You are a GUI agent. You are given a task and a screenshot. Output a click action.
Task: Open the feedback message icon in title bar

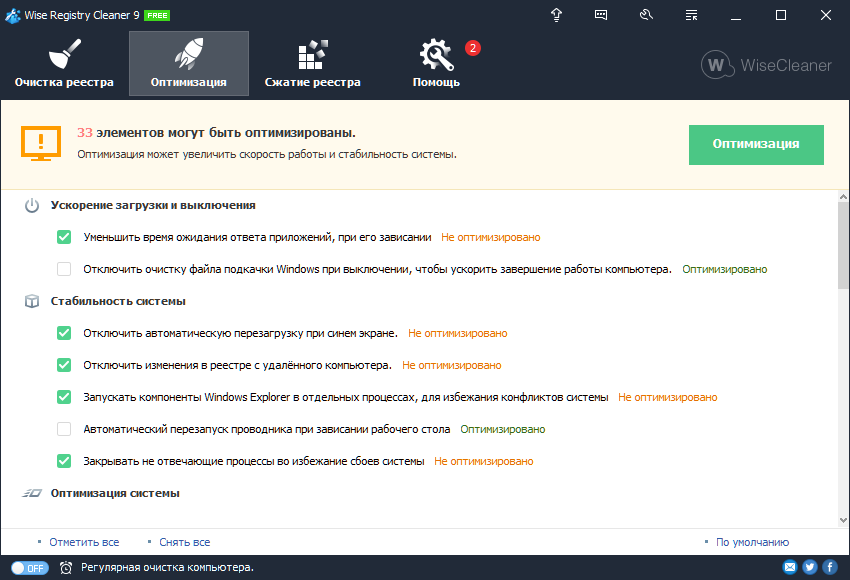point(601,15)
